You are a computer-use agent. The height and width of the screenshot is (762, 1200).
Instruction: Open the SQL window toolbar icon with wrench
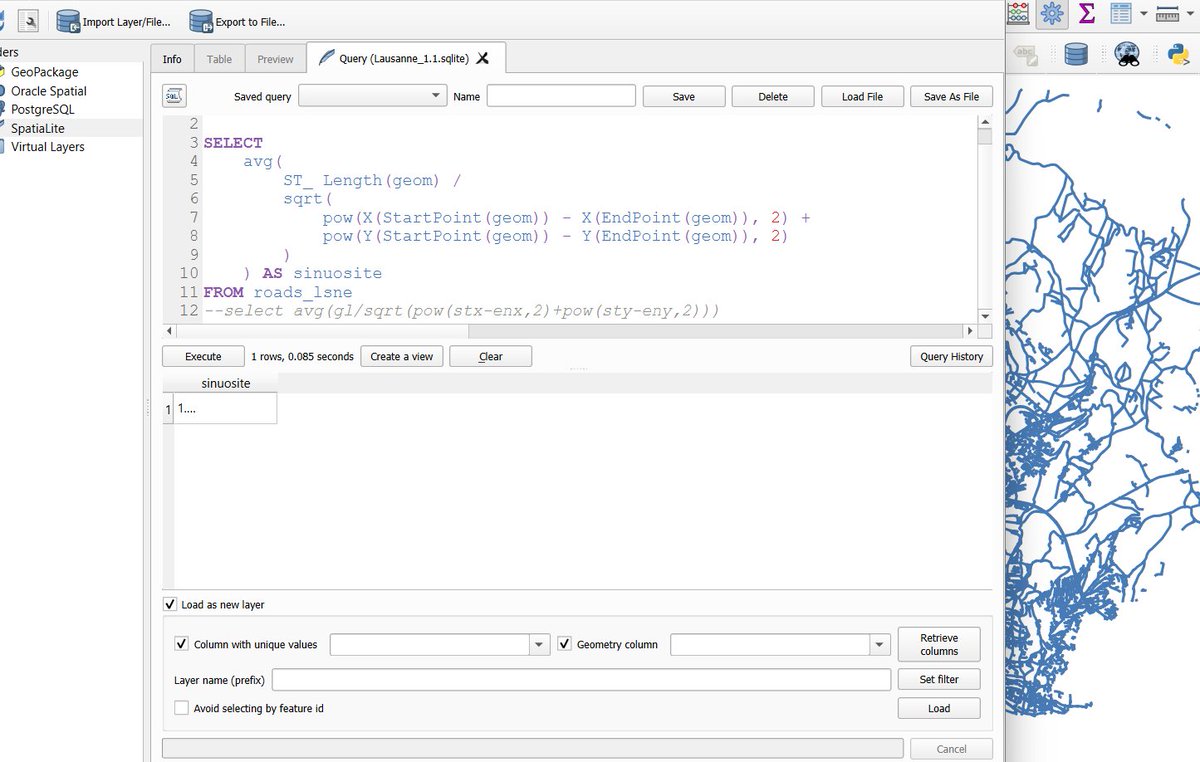(x=27, y=20)
